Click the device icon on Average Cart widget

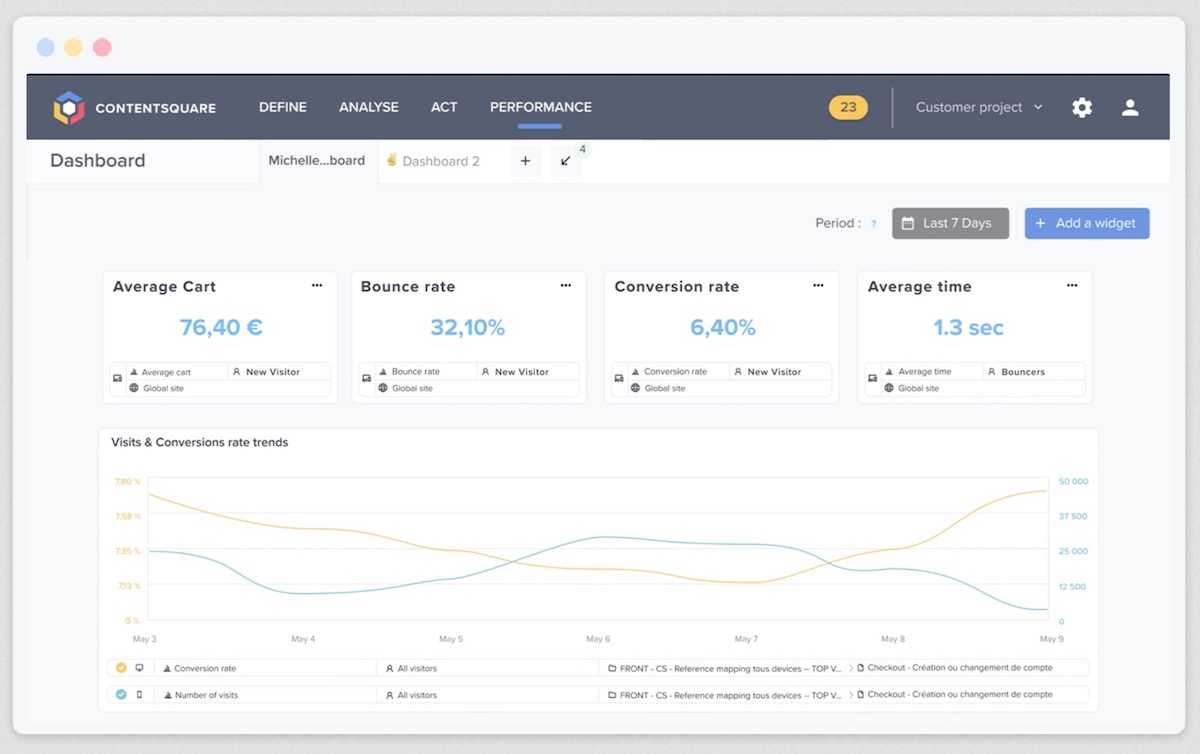(117, 377)
